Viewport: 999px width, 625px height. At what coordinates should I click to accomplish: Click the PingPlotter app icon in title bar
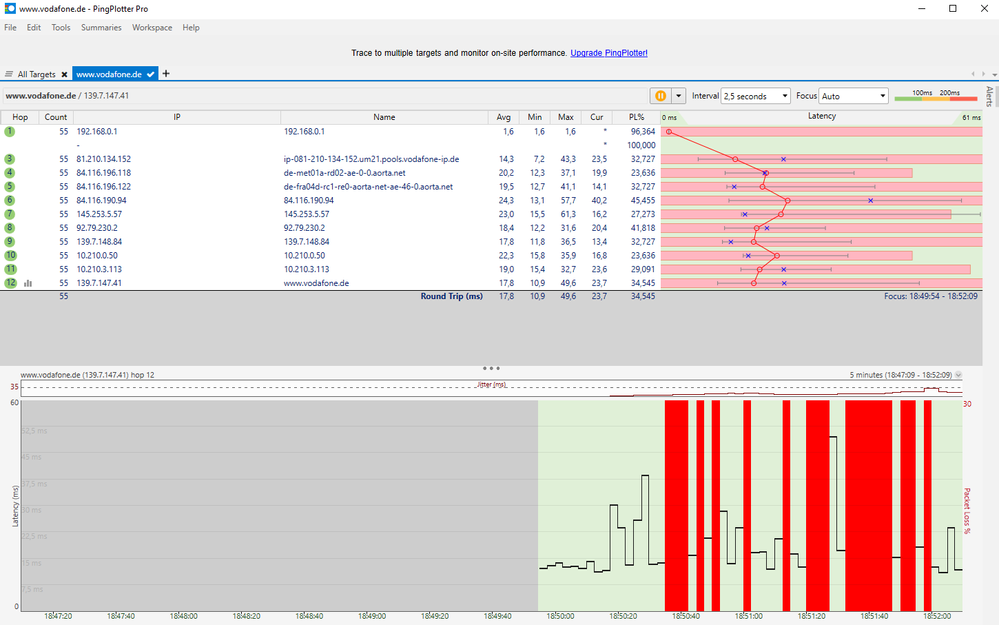(x=10, y=9)
